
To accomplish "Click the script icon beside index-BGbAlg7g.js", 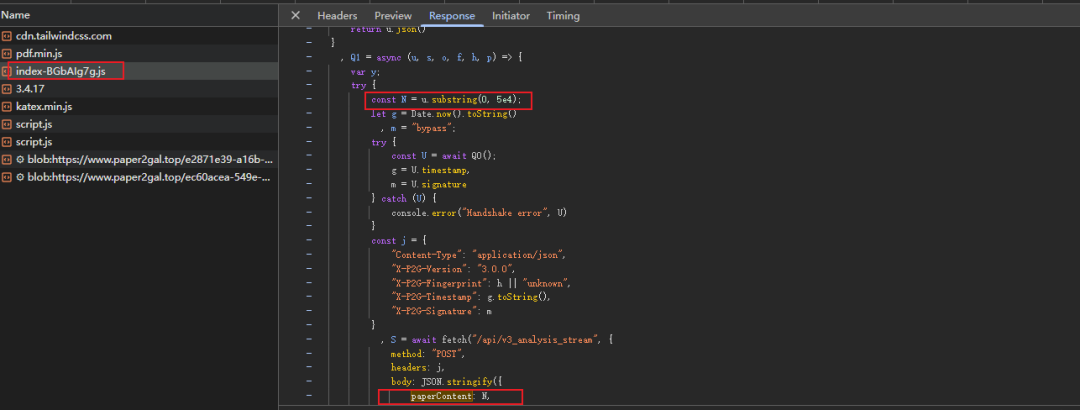I will [7, 71].
